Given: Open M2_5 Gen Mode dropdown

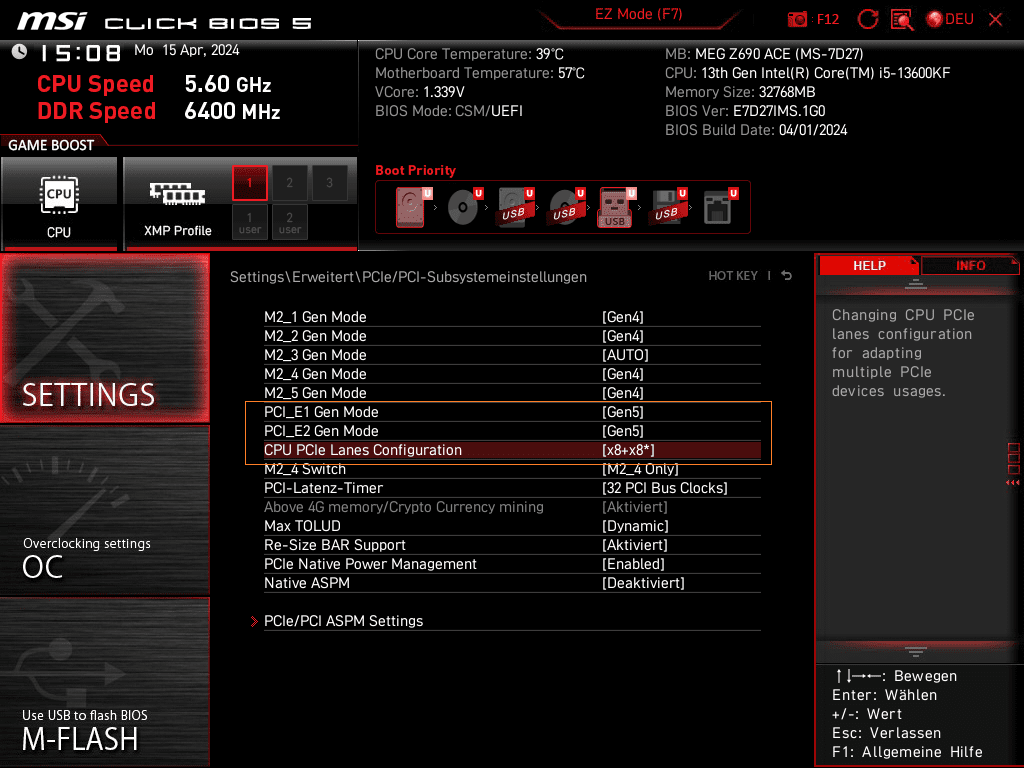Looking at the screenshot, I should pos(512,392).
